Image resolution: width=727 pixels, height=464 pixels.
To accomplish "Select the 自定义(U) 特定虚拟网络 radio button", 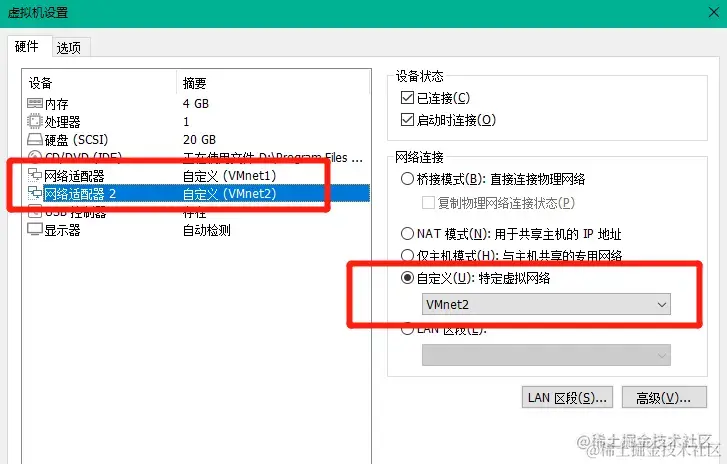I will 407,278.
